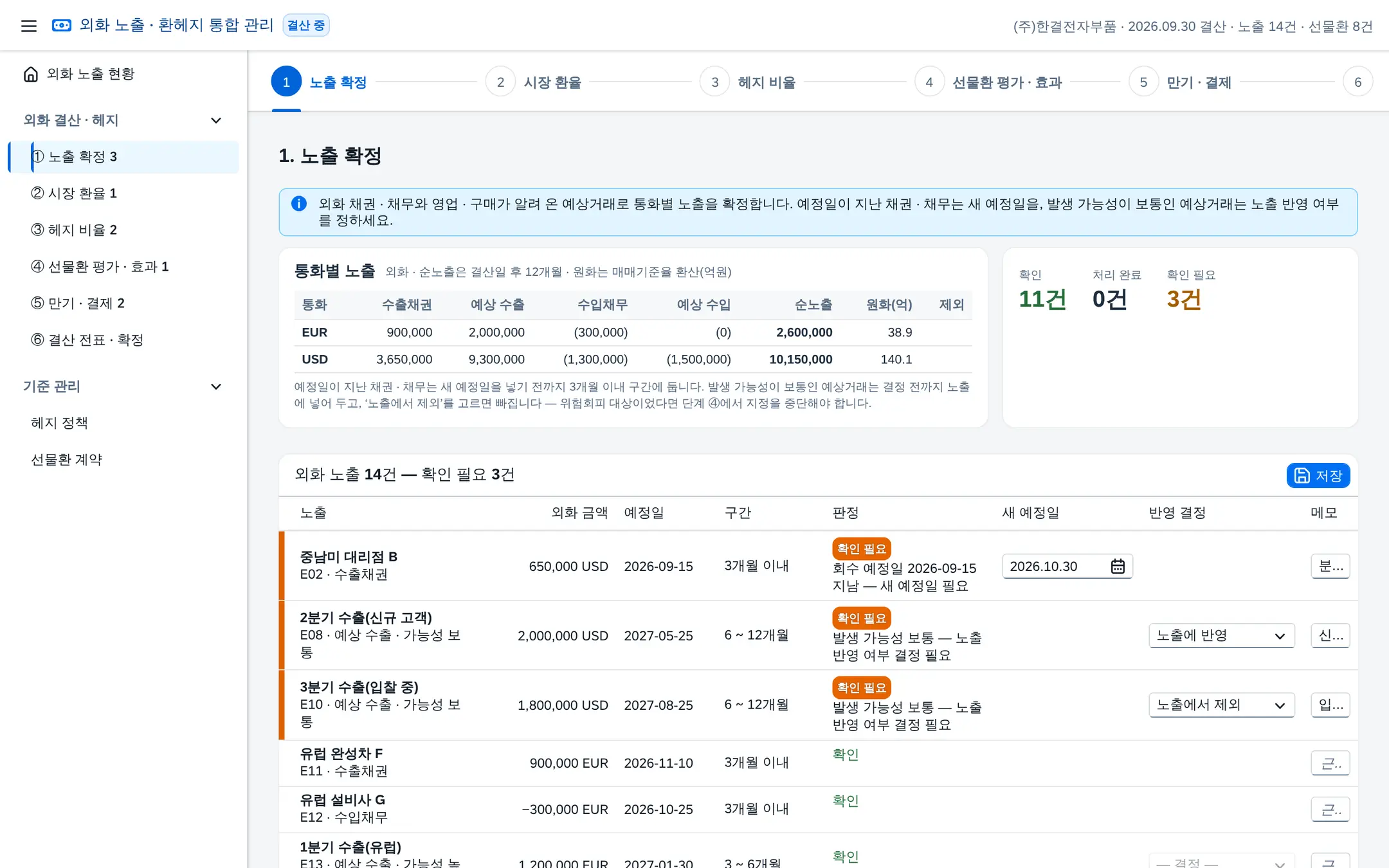Open sidebar item ① 노출 확정 3
Screen dimensions: 1389x868
point(123,157)
